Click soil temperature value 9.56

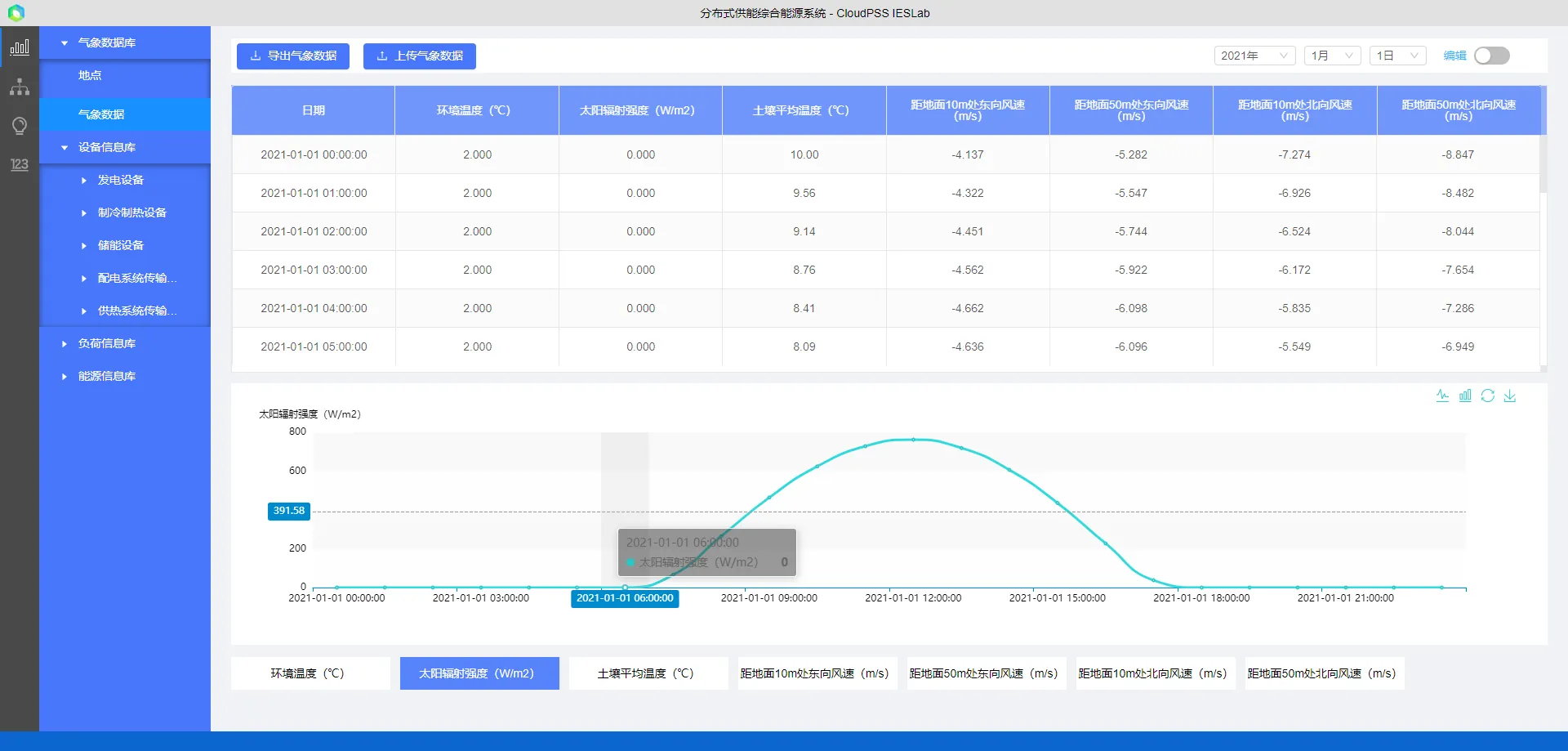pos(804,193)
